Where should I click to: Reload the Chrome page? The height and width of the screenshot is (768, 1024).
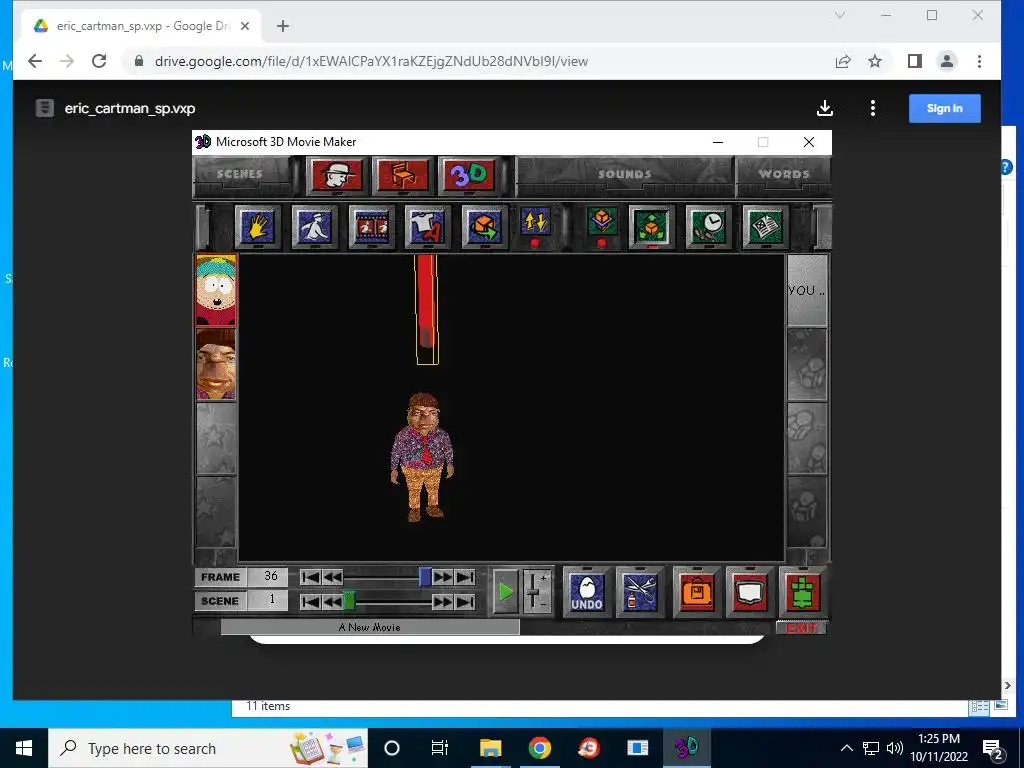[x=99, y=61]
